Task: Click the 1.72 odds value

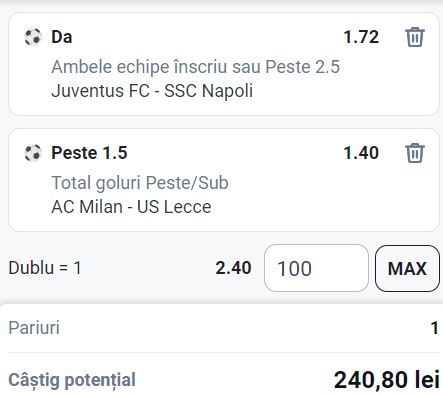Action: (361, 37)
